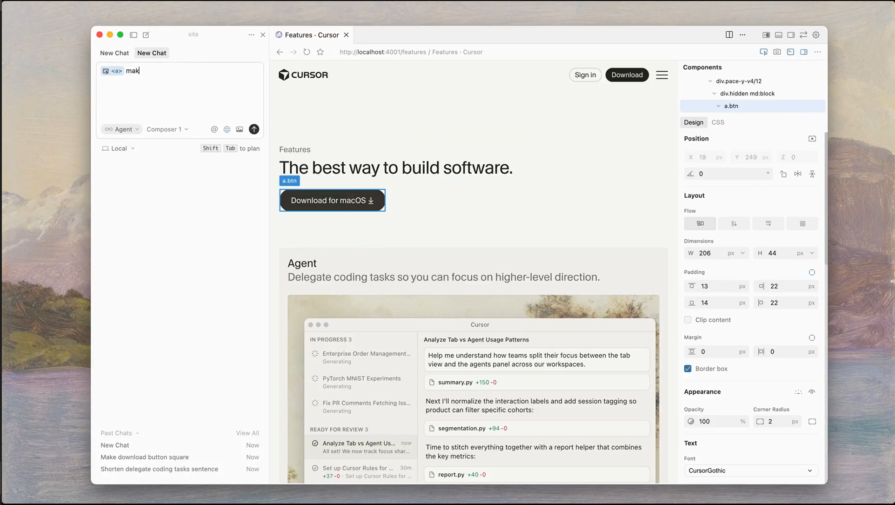The image size is (895, 505).
Task: Open settings via the gear icon
Action: click(x=816, y=35)
